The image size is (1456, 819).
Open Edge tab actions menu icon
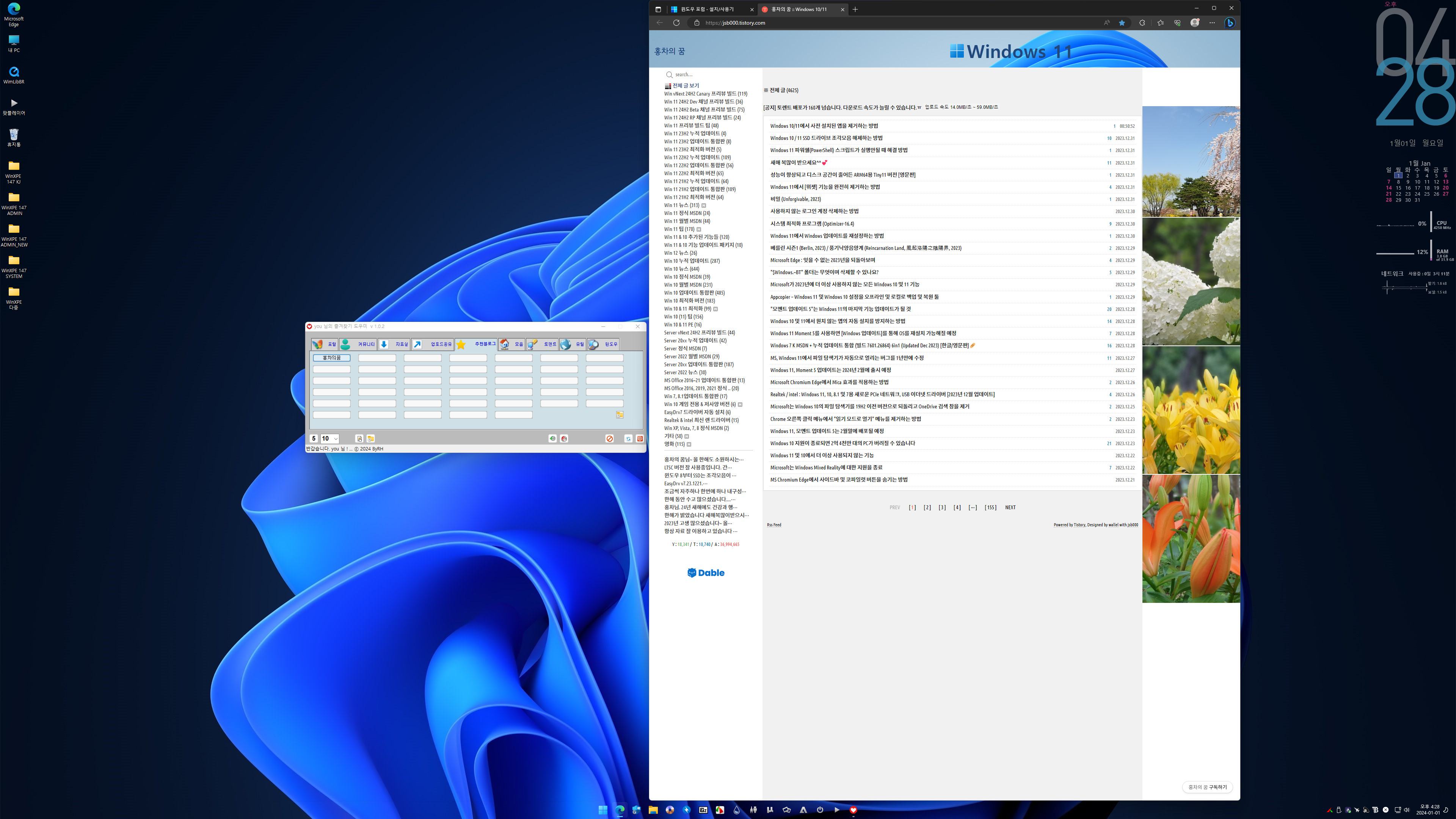click(658, 9)
